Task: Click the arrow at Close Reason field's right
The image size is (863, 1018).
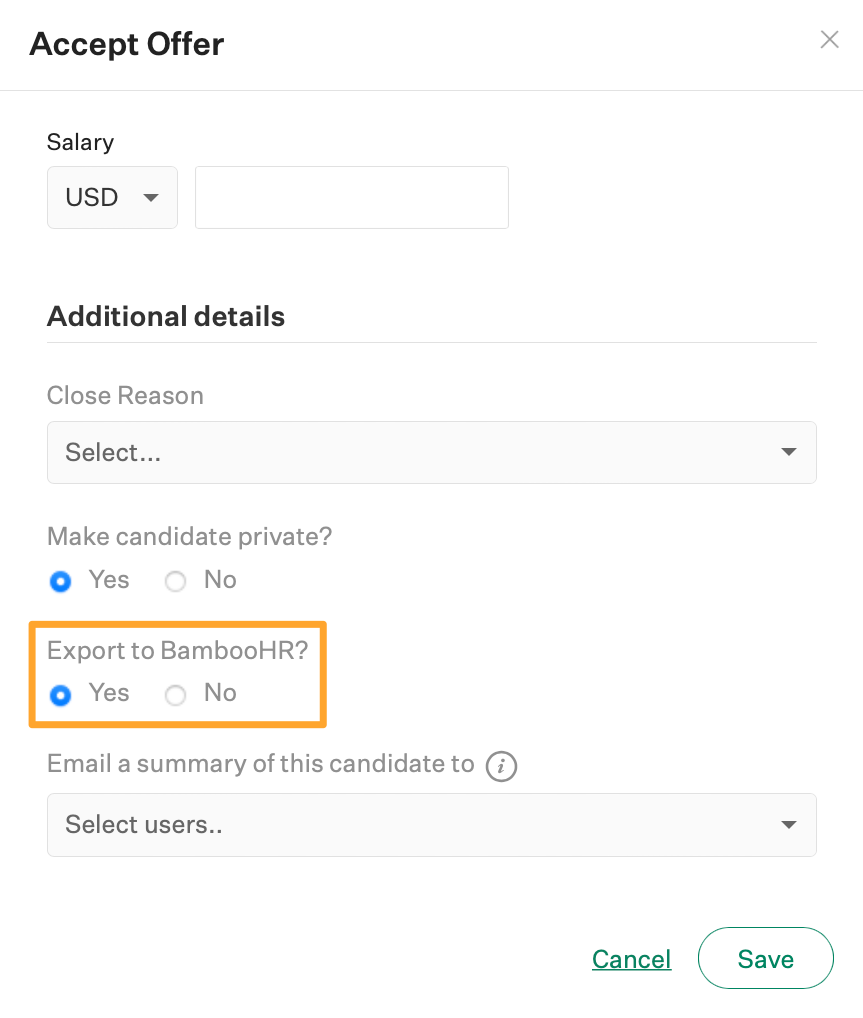Action: (789, 452)
